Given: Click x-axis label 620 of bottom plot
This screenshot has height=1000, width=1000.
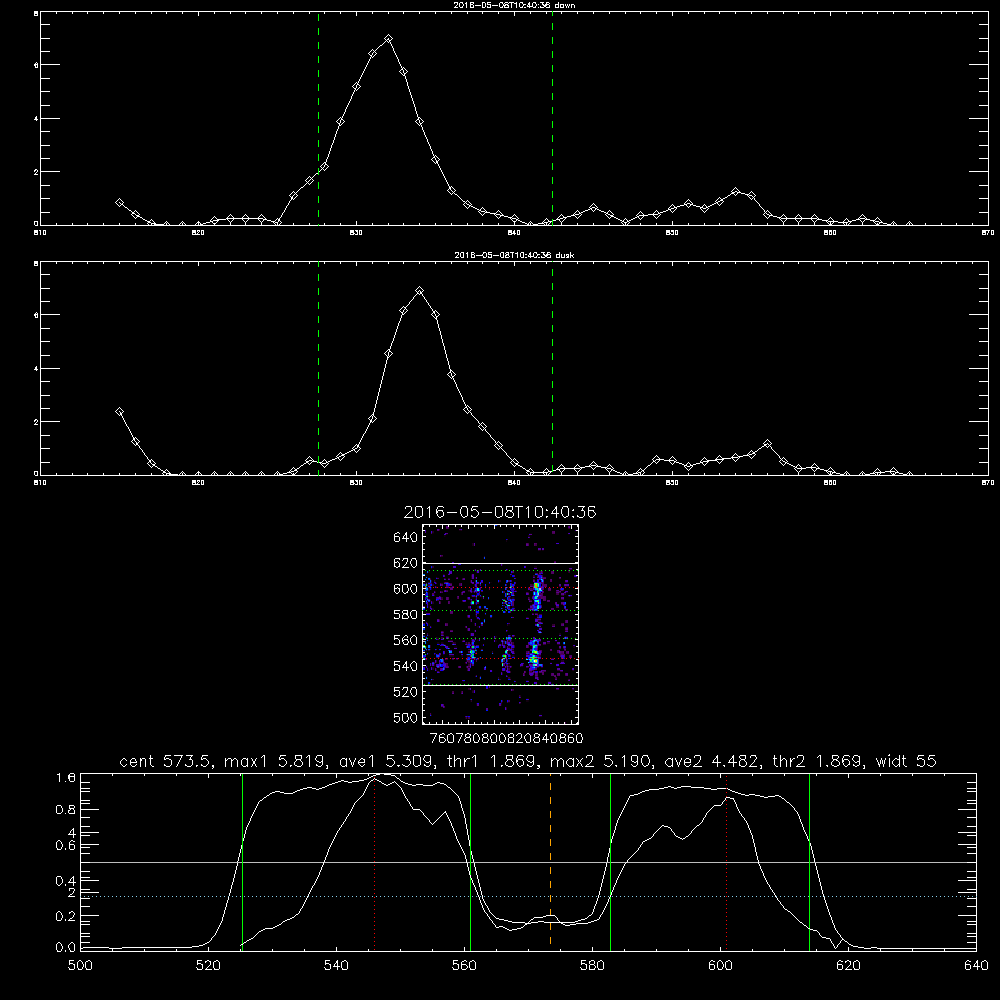Looking at the screenshot, I should (x=848, y=966).
